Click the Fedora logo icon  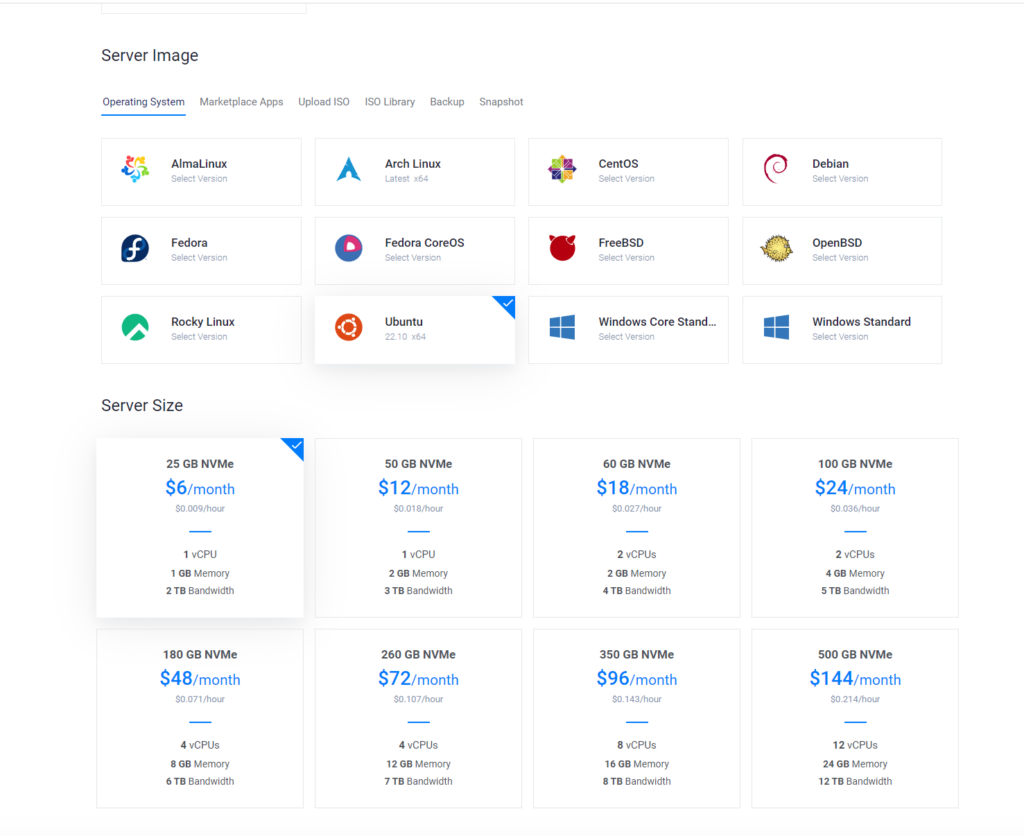click(x=135, y=249)
